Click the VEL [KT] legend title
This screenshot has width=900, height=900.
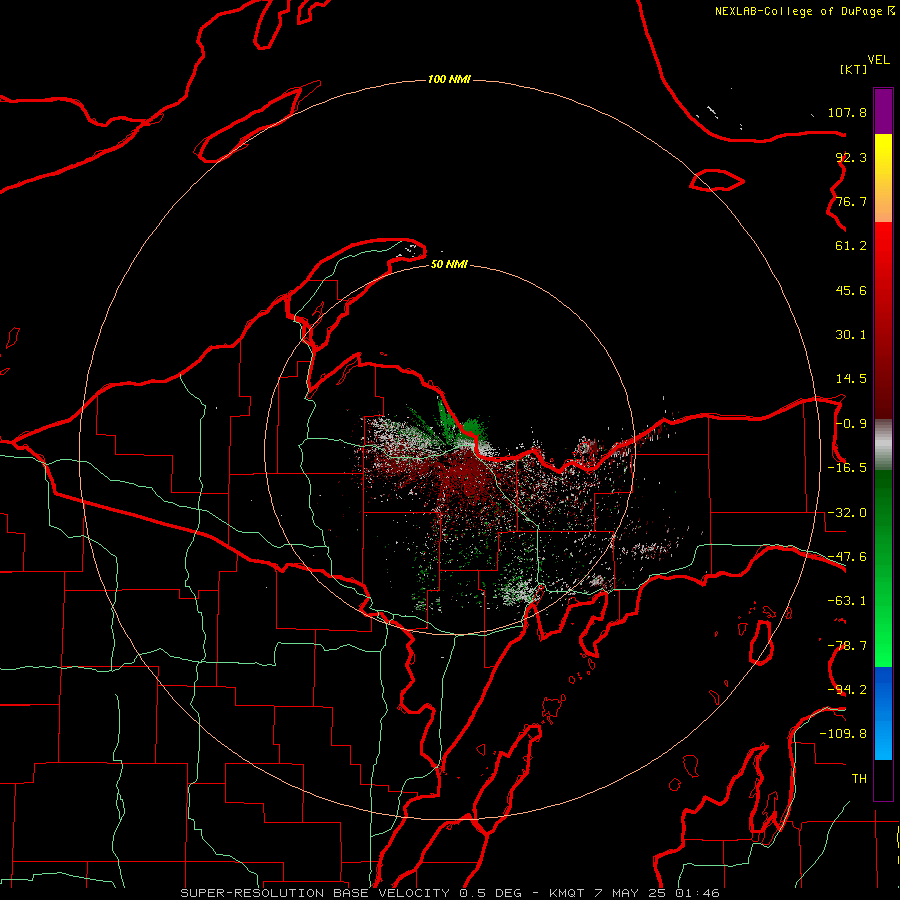coord(864,64)
